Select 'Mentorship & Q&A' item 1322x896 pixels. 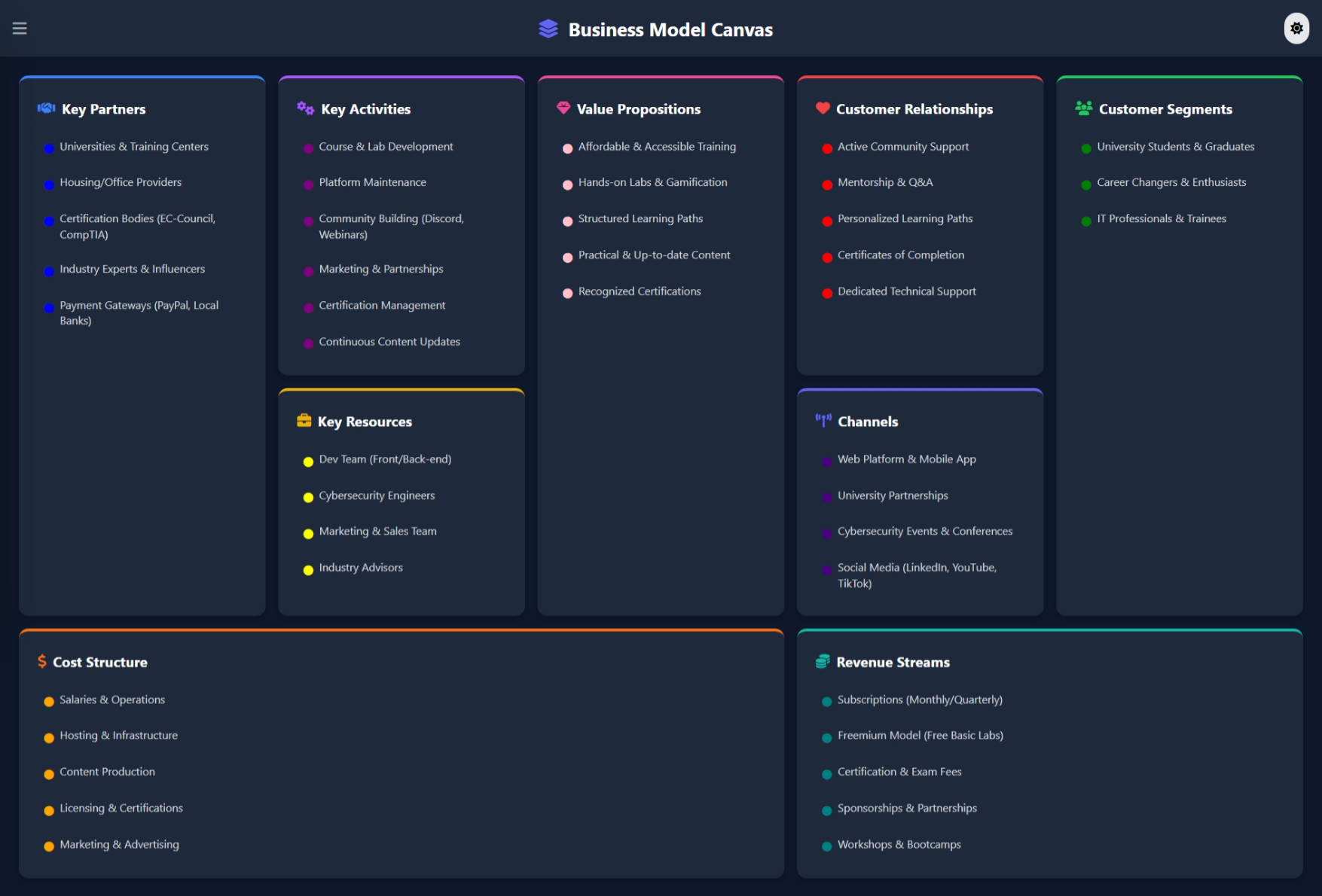point(885,182)
